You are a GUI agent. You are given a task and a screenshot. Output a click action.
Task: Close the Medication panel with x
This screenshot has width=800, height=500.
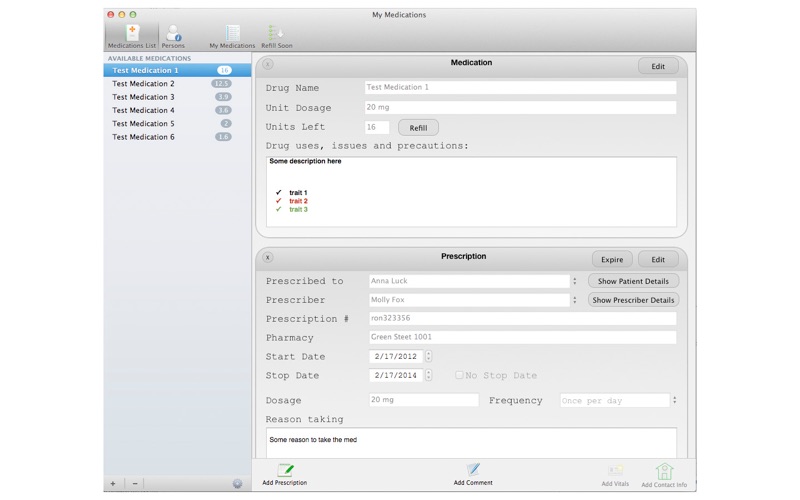coord(268,65)
